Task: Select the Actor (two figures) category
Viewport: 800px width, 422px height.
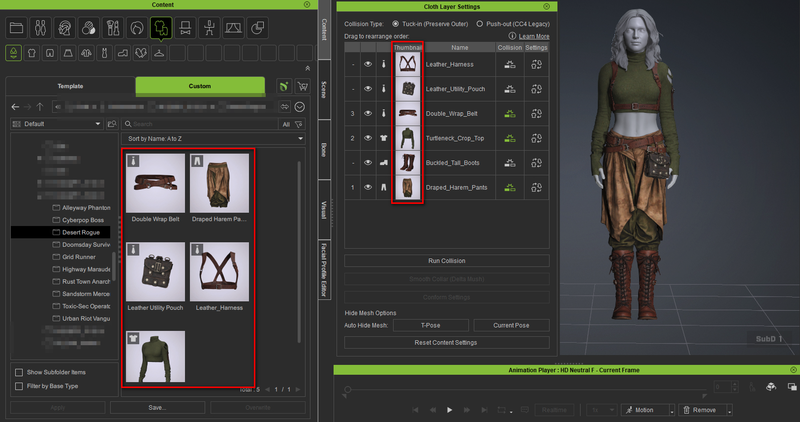Action: (x=40, y=28)
